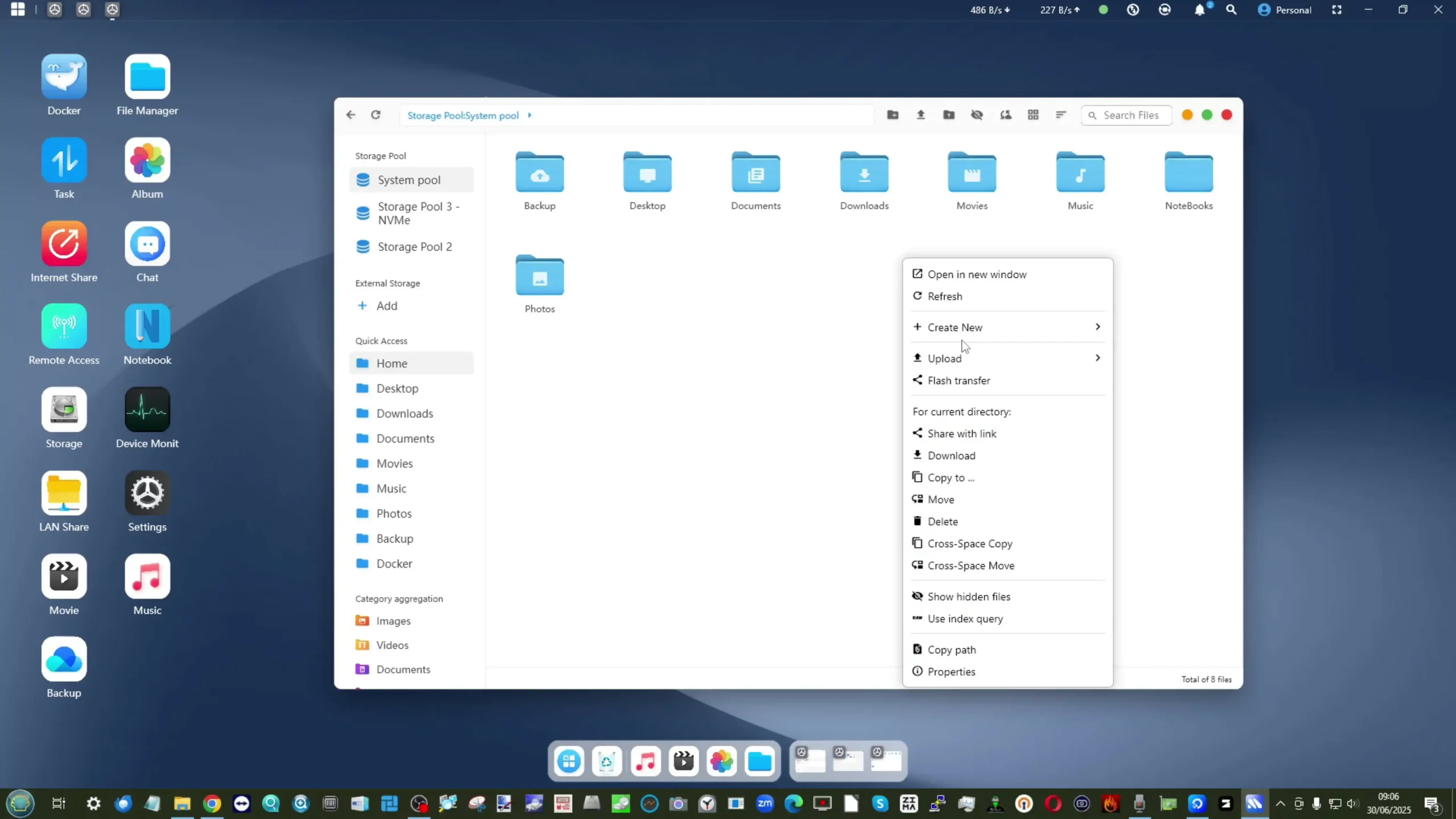Open the Settings gear desktop app
The image size is (1456, 819).
point(147,493)
